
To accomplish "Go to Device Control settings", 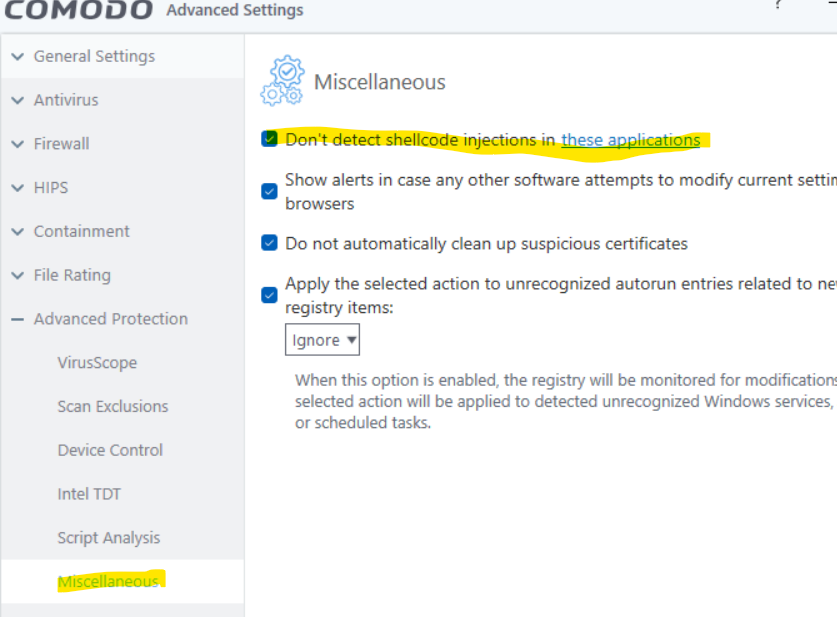I will point(110,450).
